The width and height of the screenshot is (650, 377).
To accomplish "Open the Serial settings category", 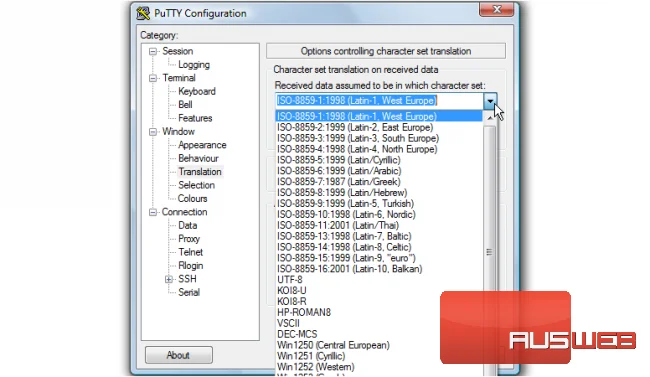I will 189,292.
